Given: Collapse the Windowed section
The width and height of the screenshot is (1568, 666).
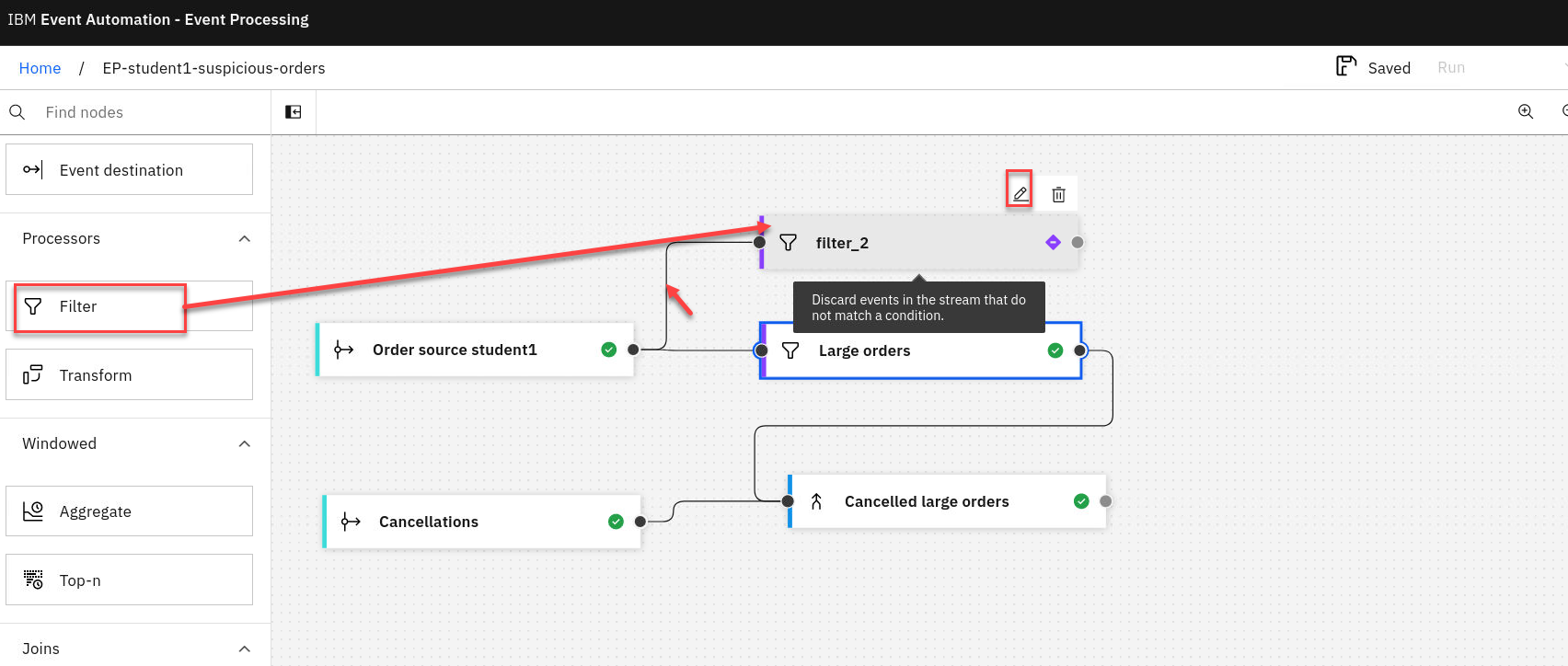Looking at the screenshot, I should click(244, 444).
